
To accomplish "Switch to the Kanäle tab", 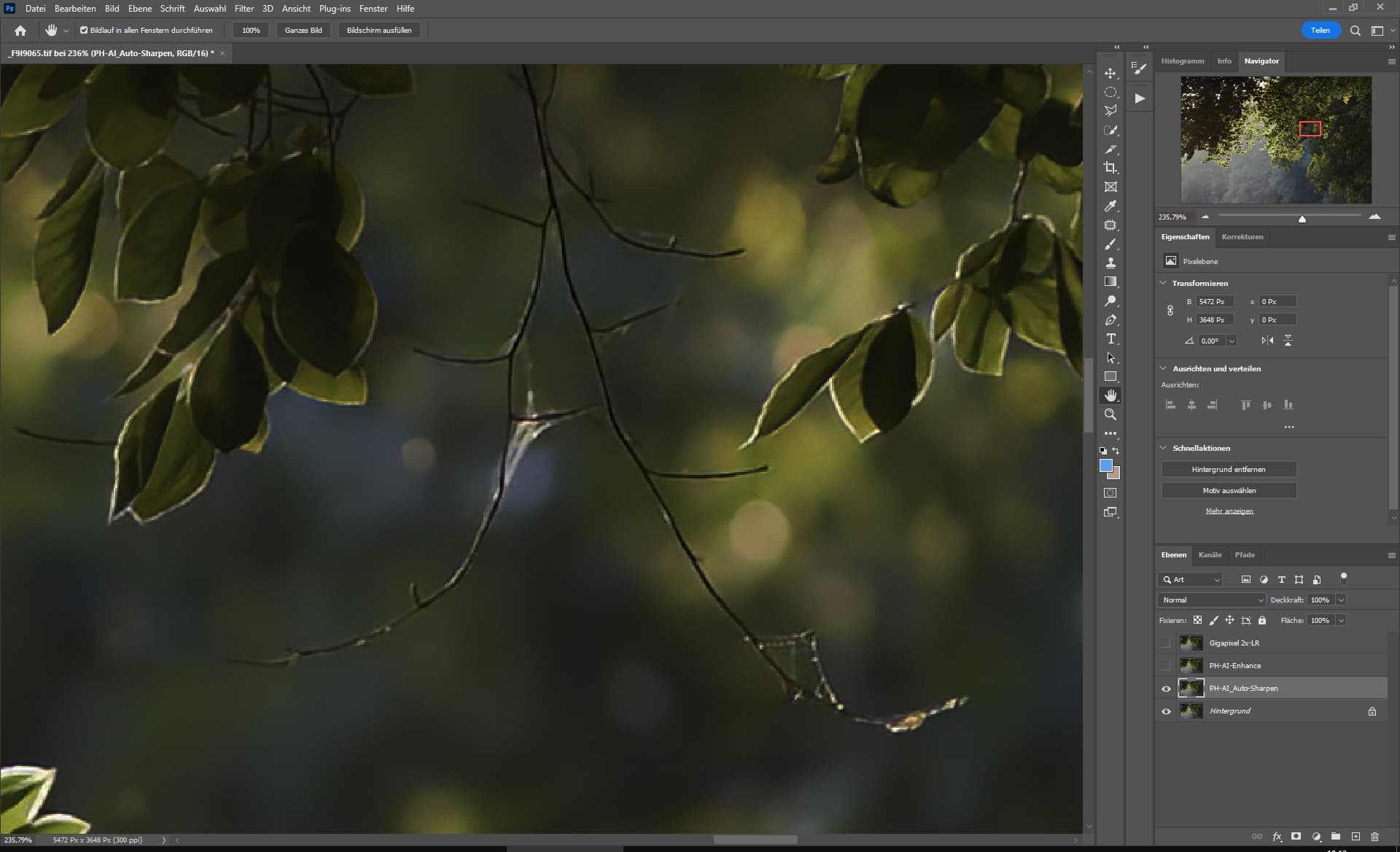I will pyautogui.click(x=1209, y=555).
